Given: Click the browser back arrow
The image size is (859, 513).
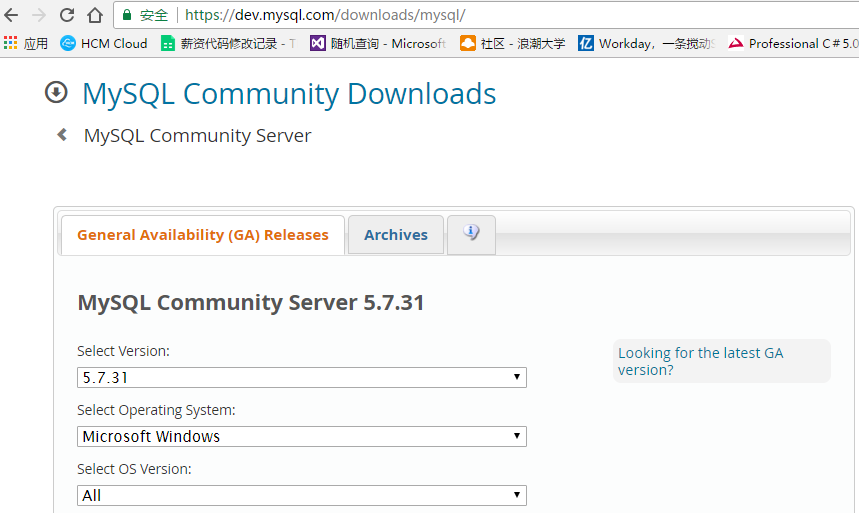Looking at the screenshot, I should (x=12, y=15).
